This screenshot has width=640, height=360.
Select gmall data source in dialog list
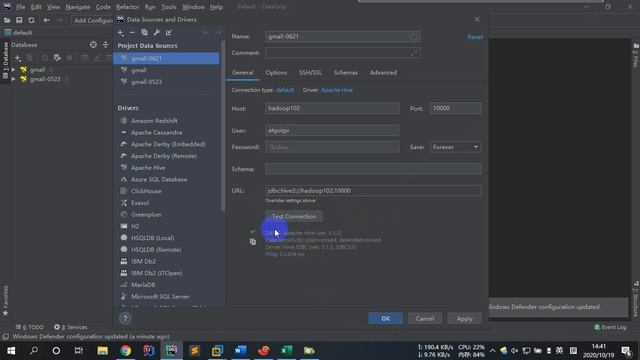click(x=167, y=70)
